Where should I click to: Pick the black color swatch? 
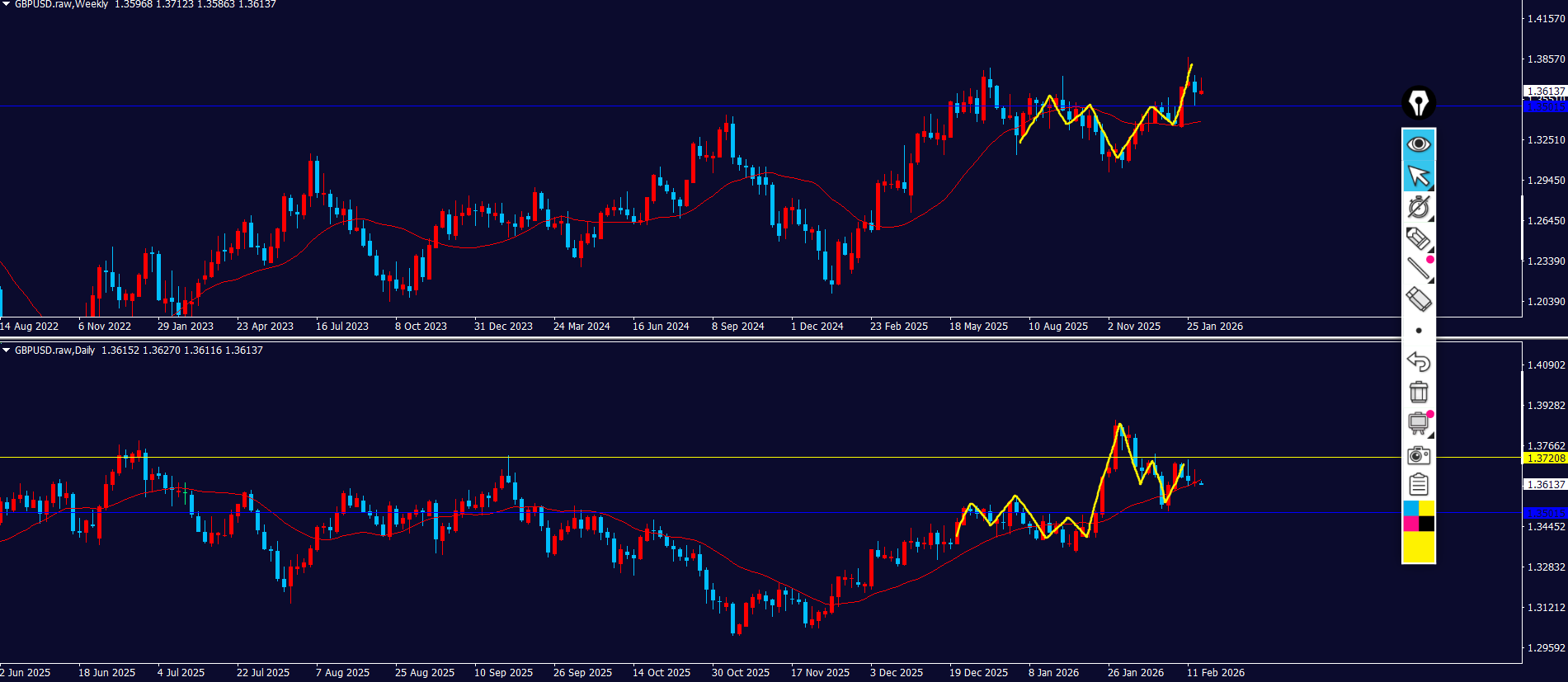pos(1426,524)
